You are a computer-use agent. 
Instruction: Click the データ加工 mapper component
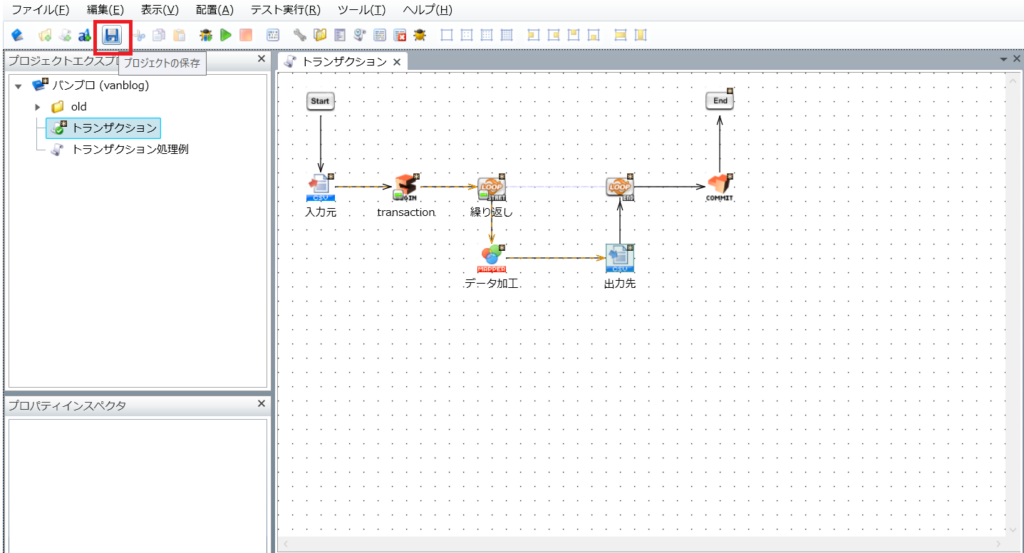(x=492, y=259)
